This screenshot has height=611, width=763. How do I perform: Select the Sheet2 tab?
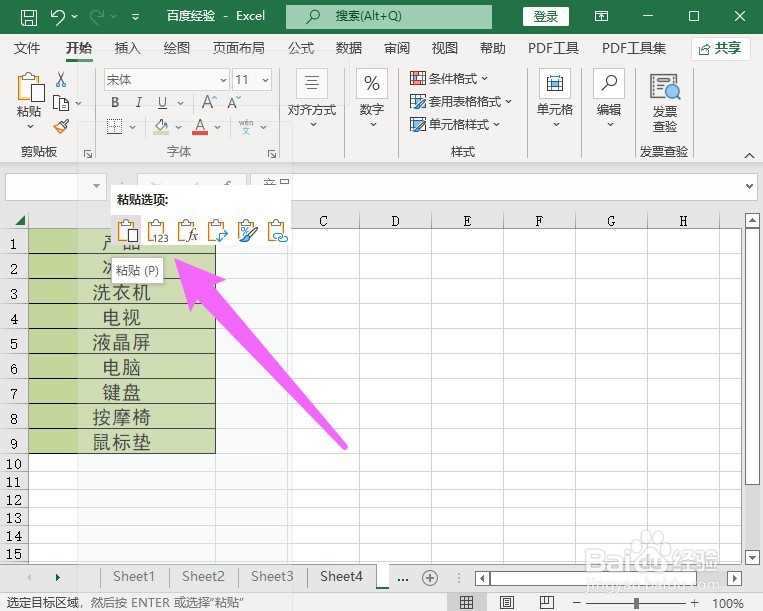coord(203,576)
